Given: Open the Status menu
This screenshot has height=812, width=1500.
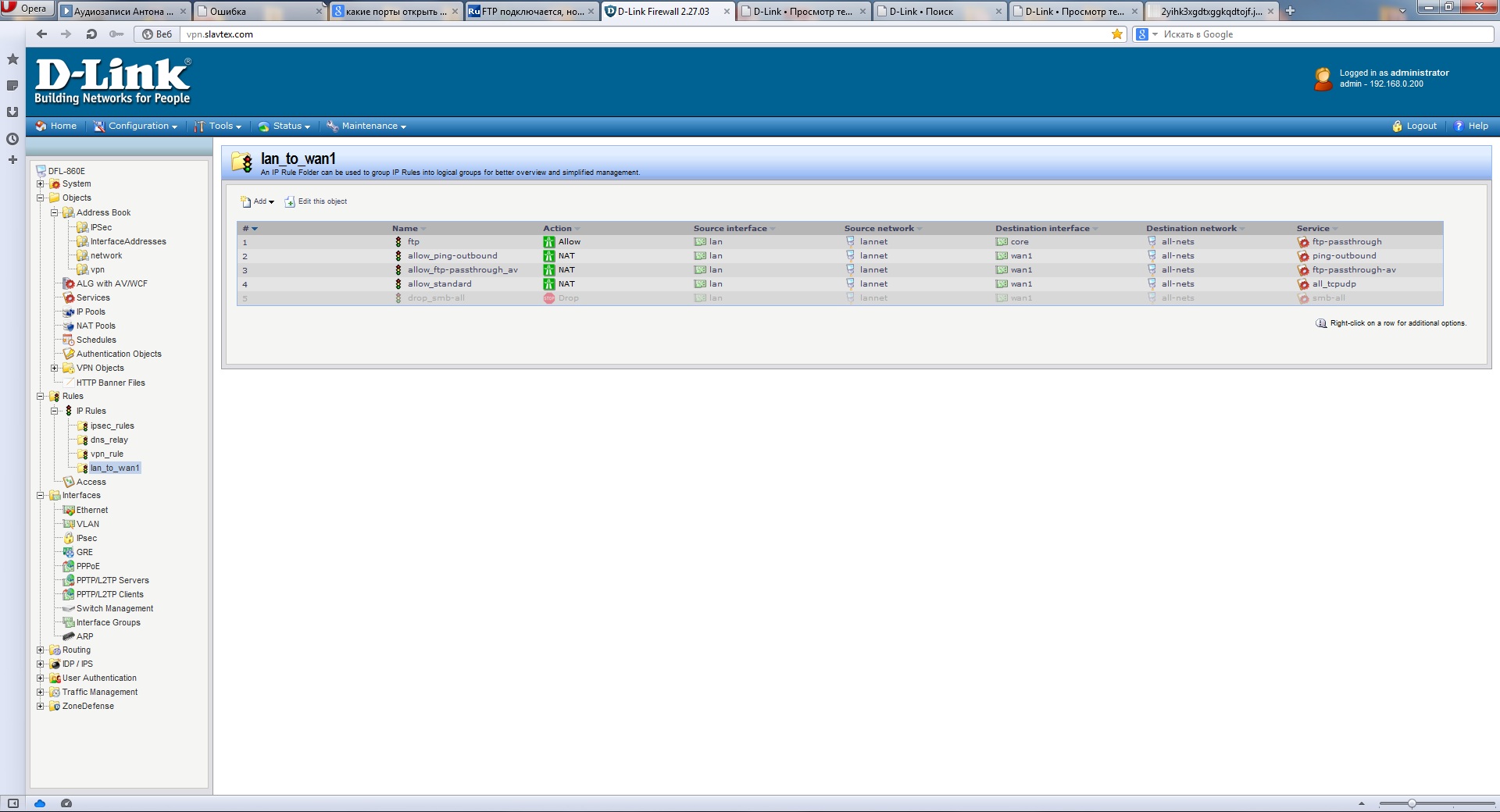Looking at the screenshot, I should click(x=284, y=126).
